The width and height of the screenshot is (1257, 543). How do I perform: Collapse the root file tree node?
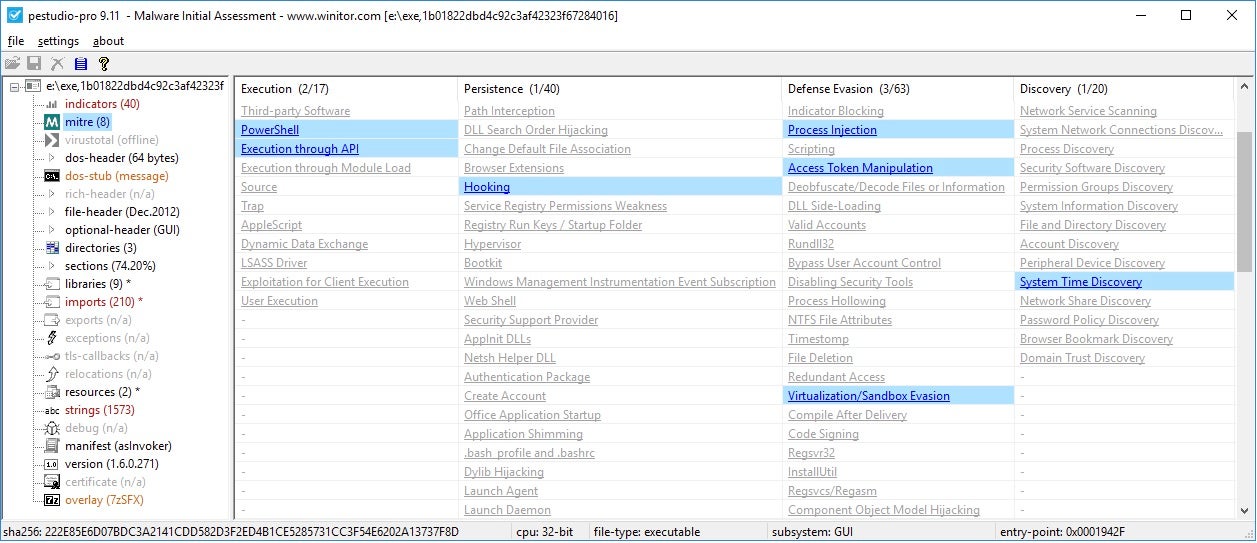tap(14, 86)
